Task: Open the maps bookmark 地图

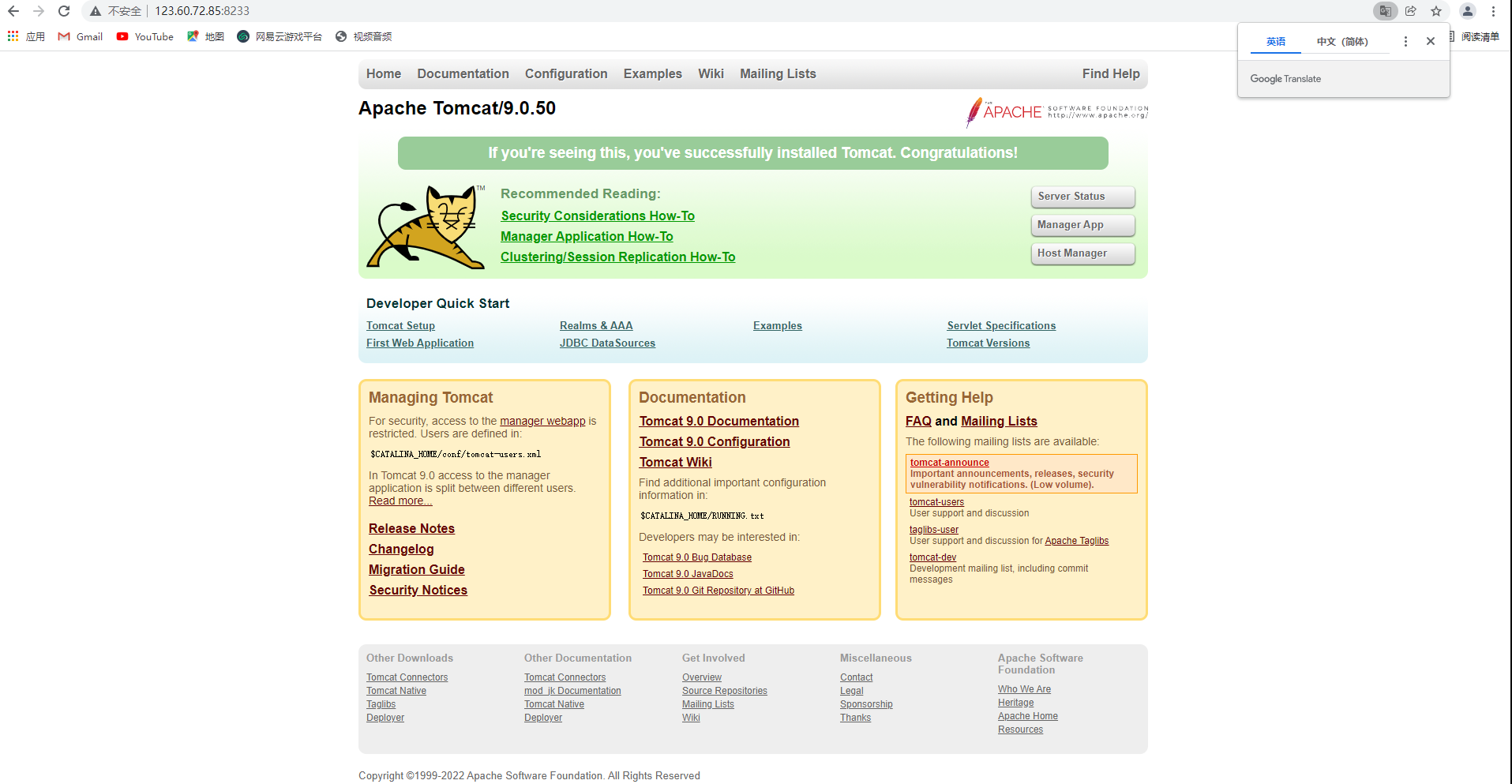Action: (x=206, y=36)
